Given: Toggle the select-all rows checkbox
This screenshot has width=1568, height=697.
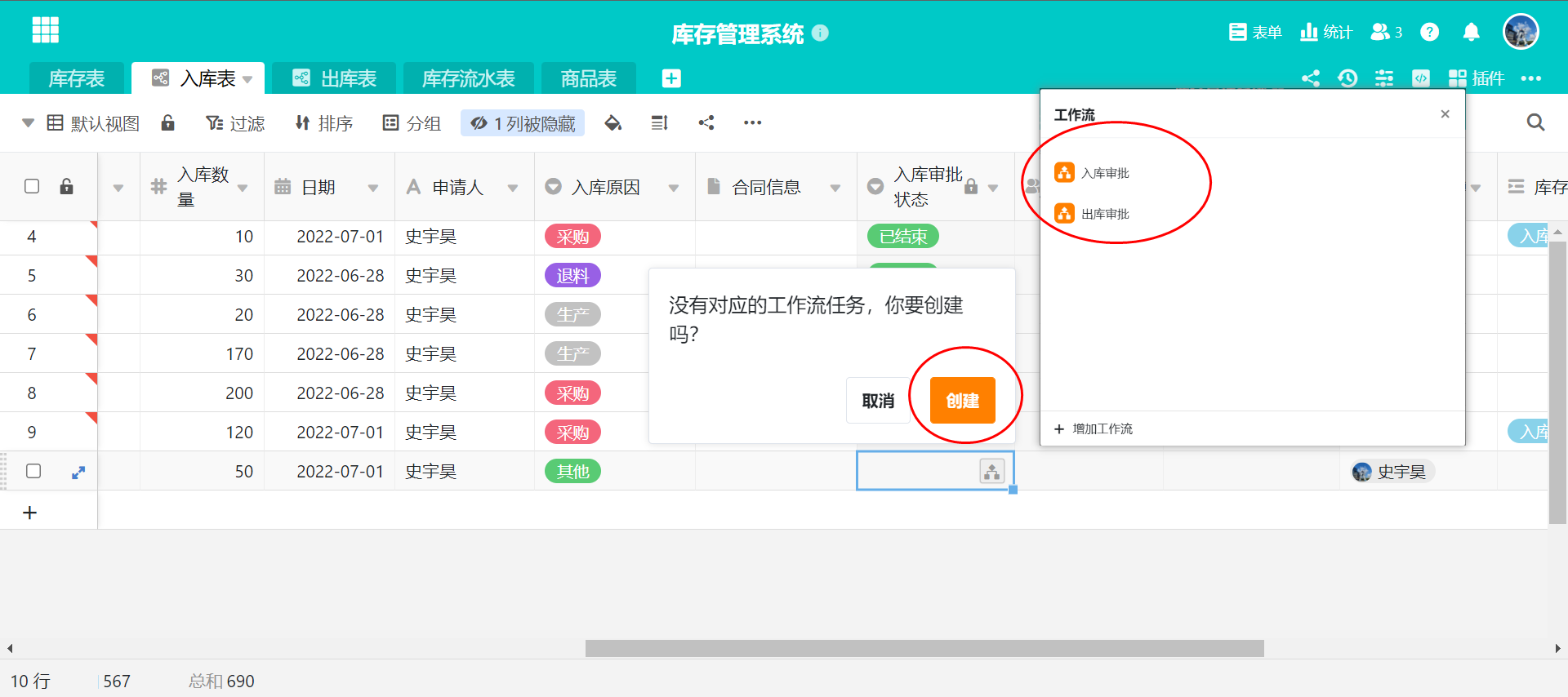Looking at the screenshot, I should pyautogui.click(x=32, y=186).
